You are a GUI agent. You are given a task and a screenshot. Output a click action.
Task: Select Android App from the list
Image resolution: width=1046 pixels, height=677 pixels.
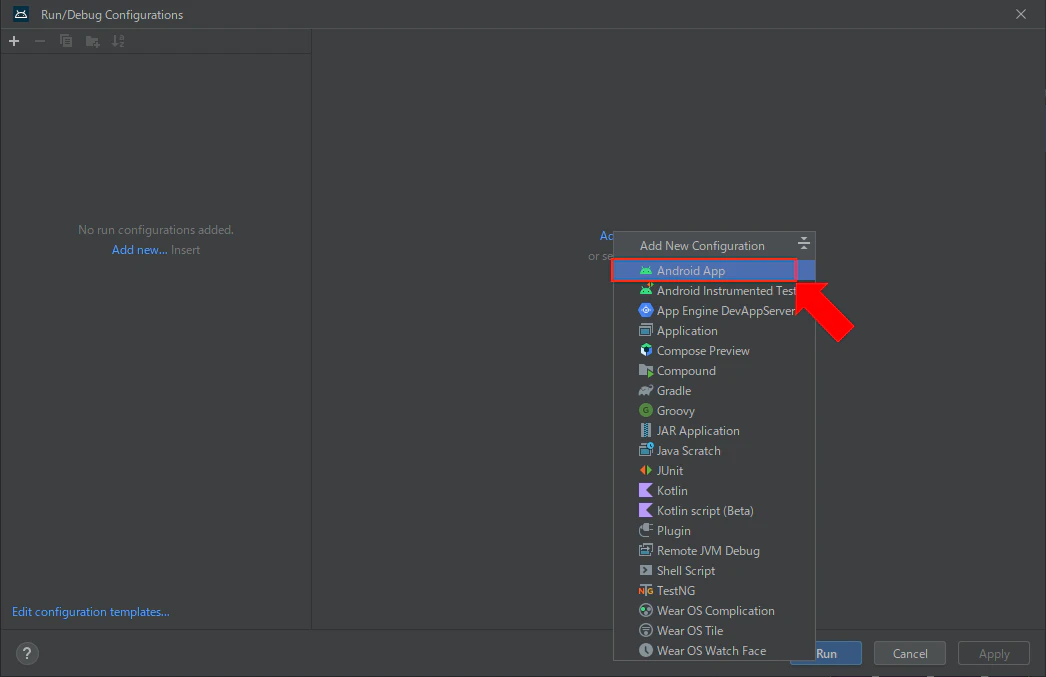pyautogui.click(x=714, y=271)
